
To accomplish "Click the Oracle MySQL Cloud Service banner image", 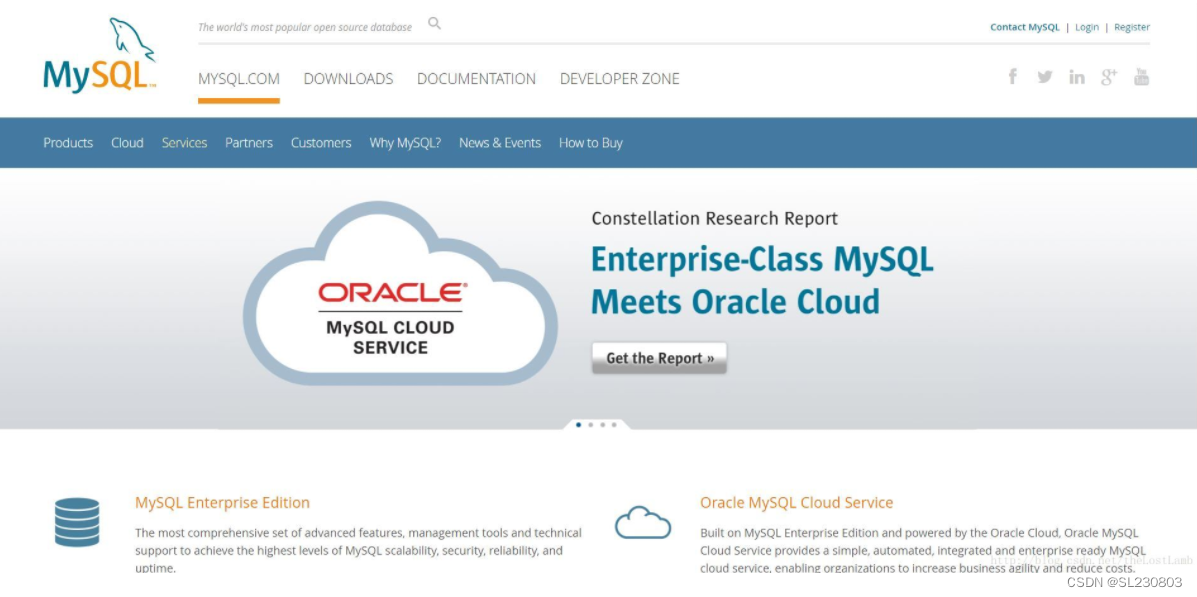I will coord(401,293).
